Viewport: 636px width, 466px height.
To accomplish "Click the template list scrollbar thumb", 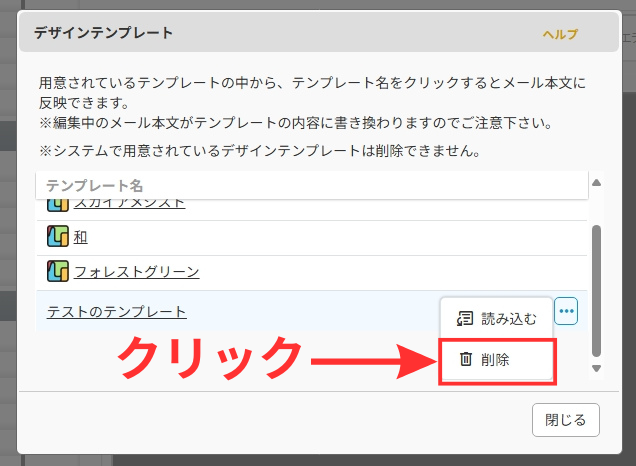I will click(x=596, y=291).
